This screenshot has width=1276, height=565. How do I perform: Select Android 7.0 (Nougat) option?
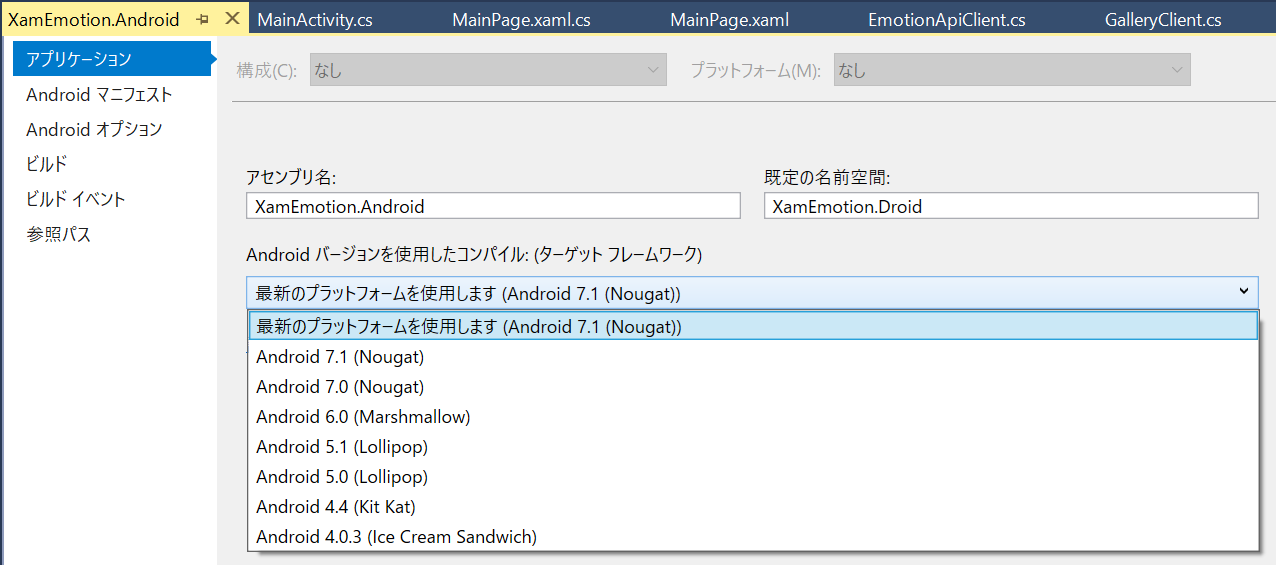pyautogui.click(x=752, y=387)
